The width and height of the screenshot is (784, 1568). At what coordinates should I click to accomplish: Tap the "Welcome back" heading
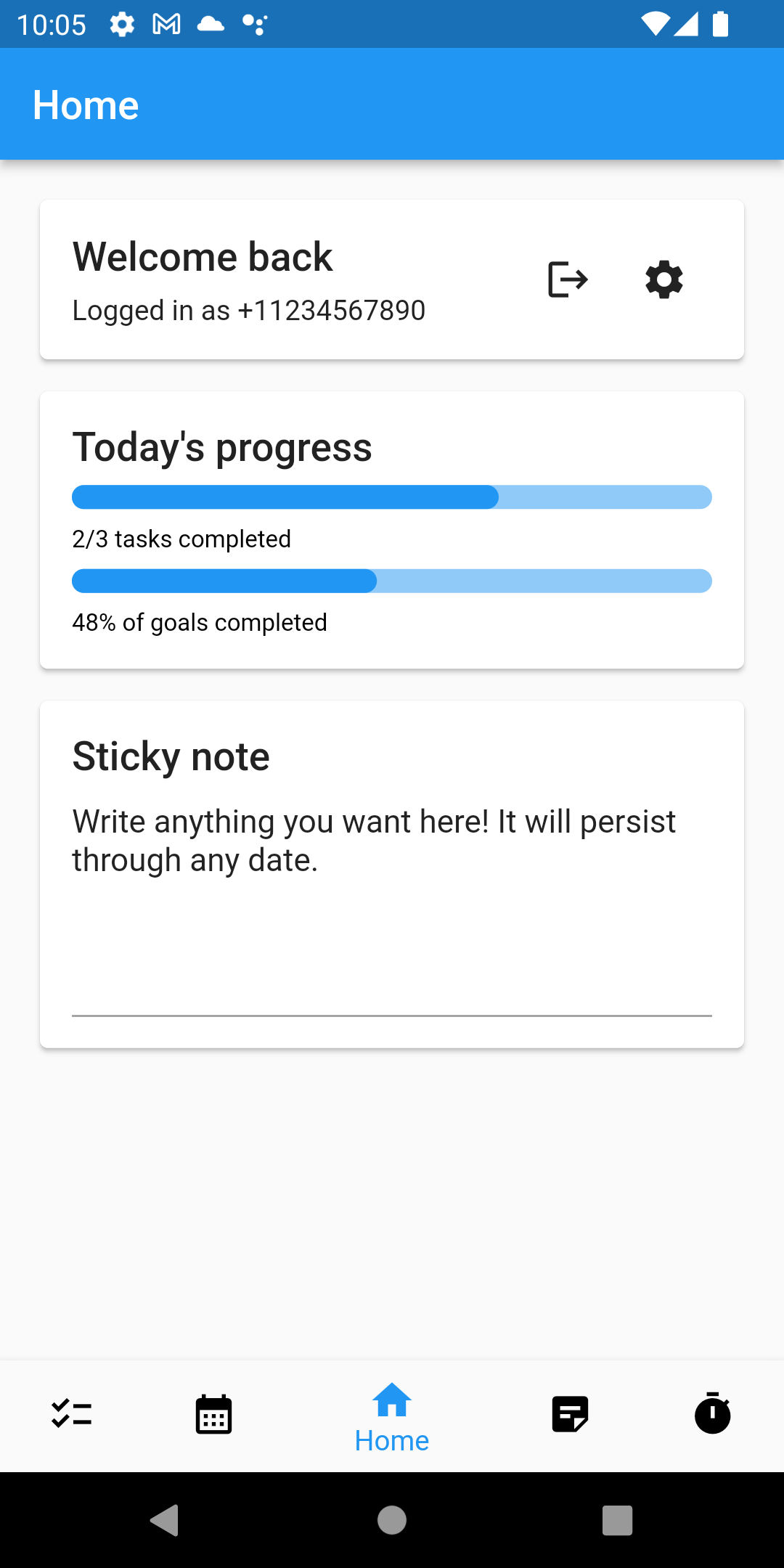203,257
